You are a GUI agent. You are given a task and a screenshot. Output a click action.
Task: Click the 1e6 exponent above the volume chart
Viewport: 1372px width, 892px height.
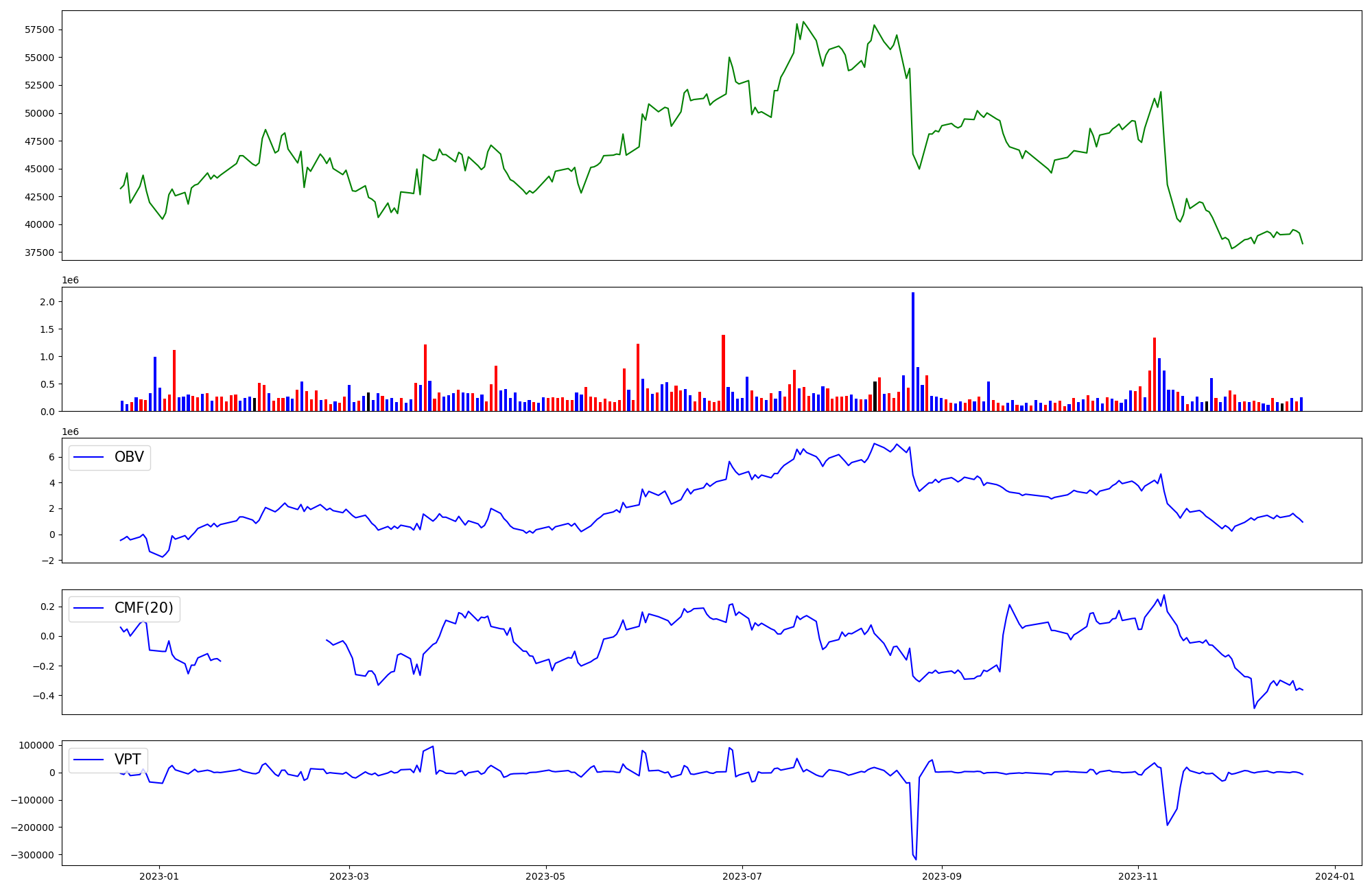pyautogui.click(x=70, y=281)
